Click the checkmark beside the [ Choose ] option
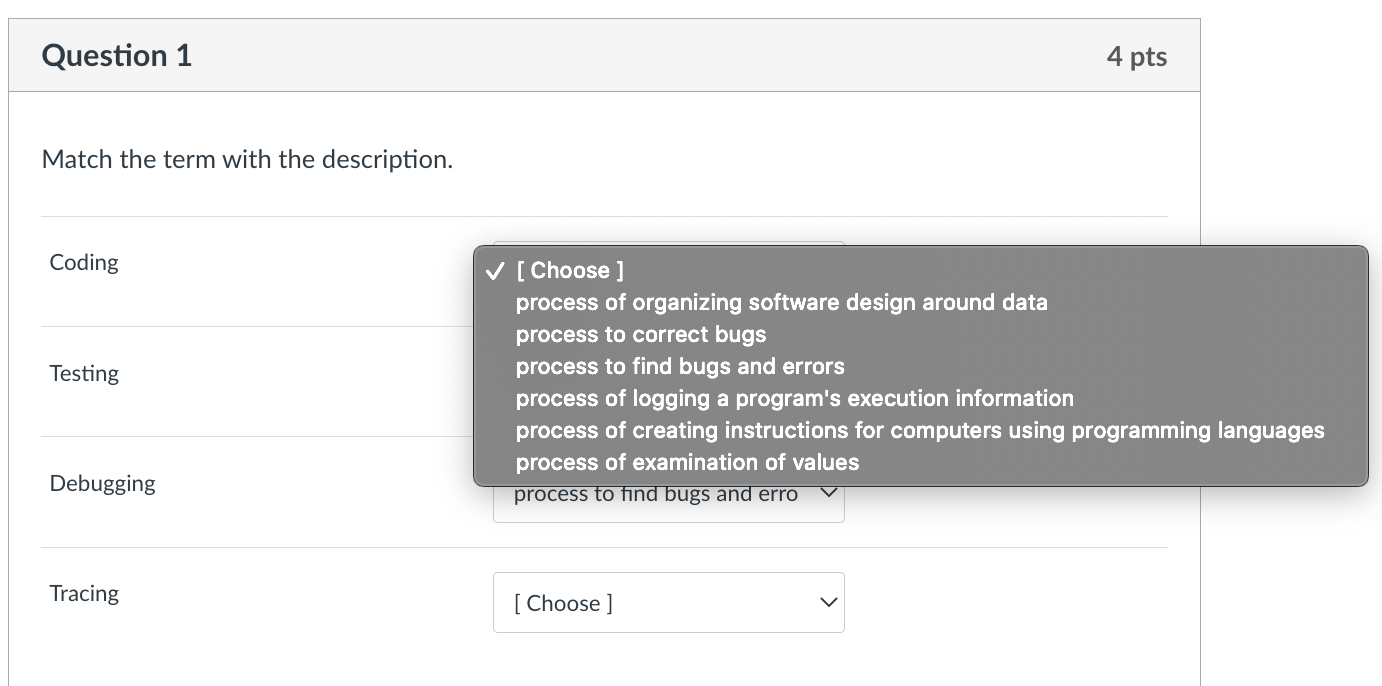This screenshot has width=1382, height=686. (x=494, y=271)
